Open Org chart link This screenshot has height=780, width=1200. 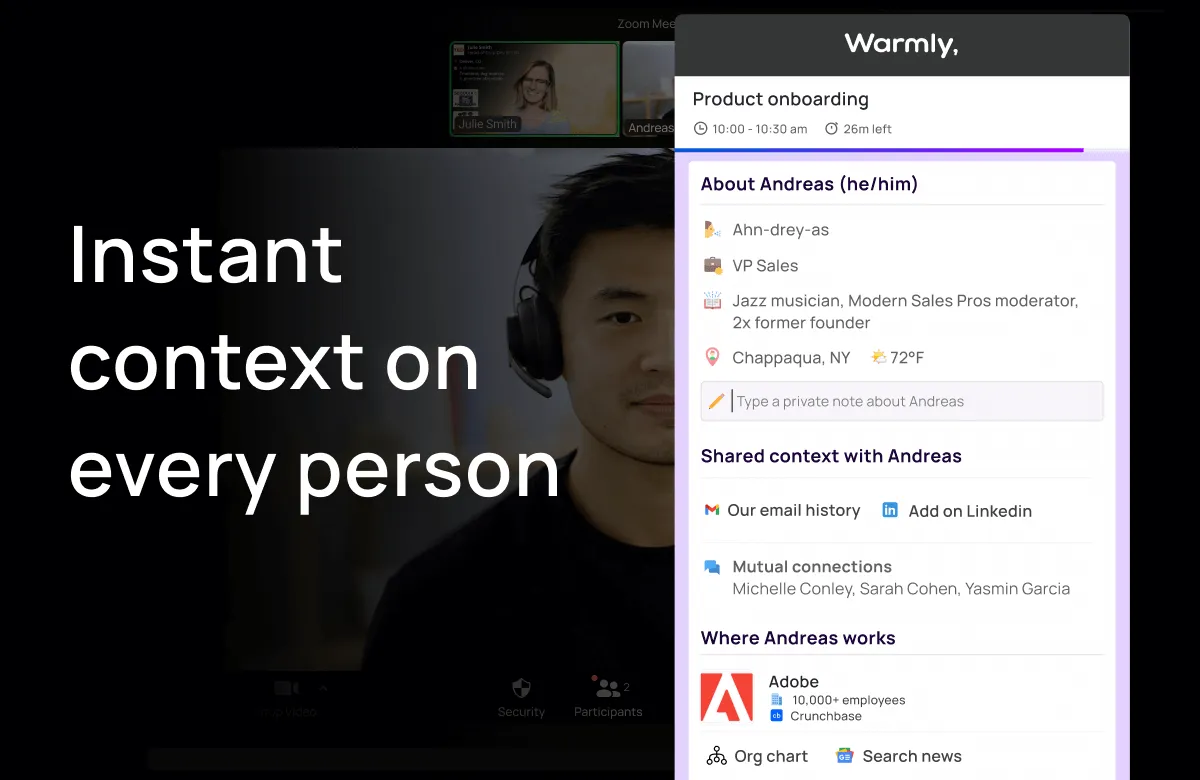coord(771,756)
